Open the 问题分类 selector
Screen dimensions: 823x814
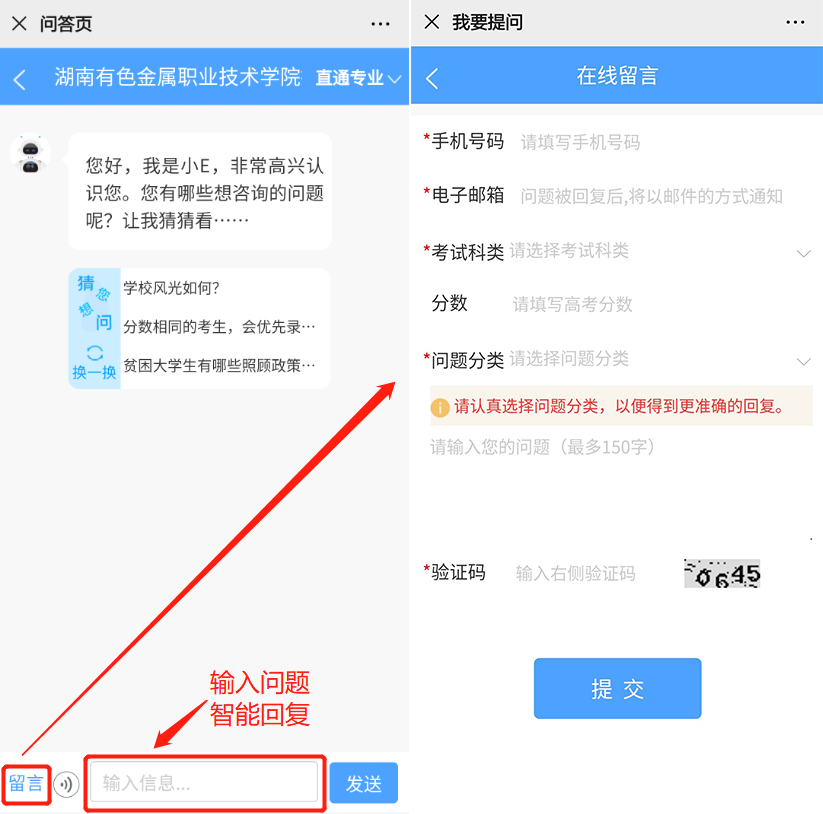pos(617,360)
